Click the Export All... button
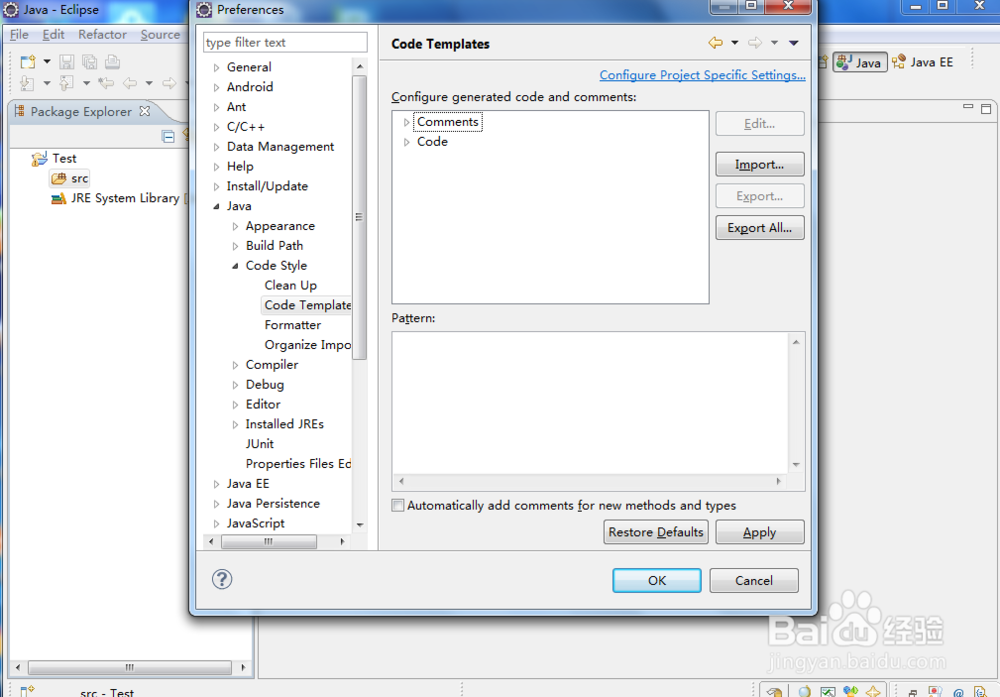Viewport: 1000px width, 697px height. (760, 228)
